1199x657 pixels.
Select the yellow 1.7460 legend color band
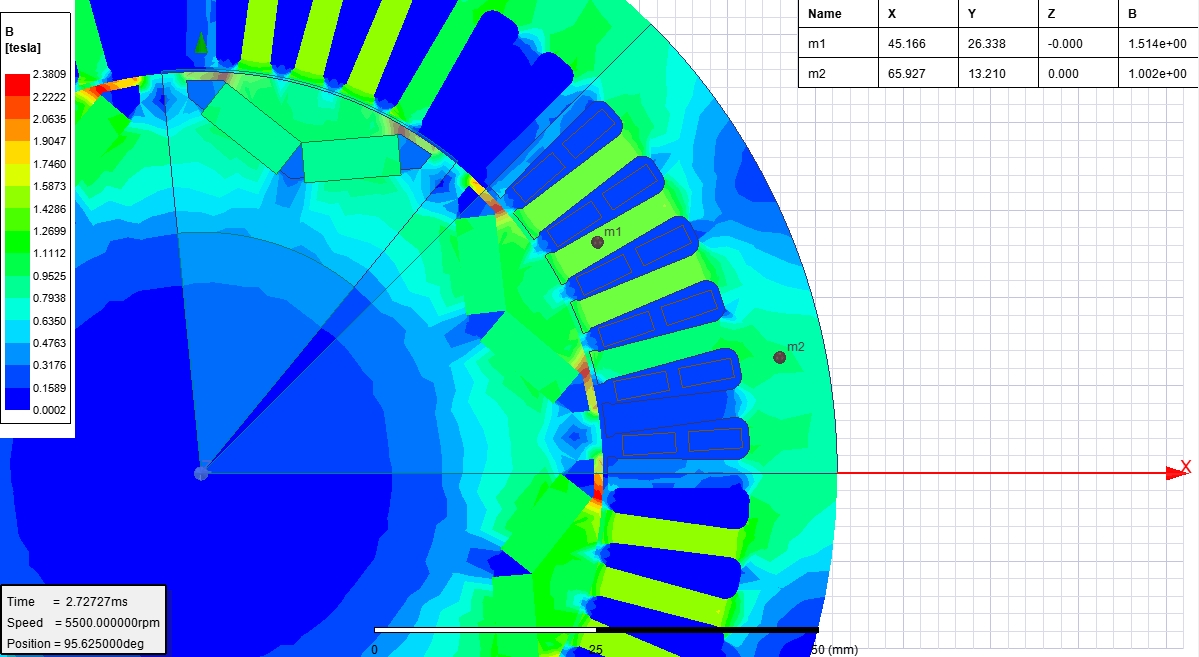[18, 175]
